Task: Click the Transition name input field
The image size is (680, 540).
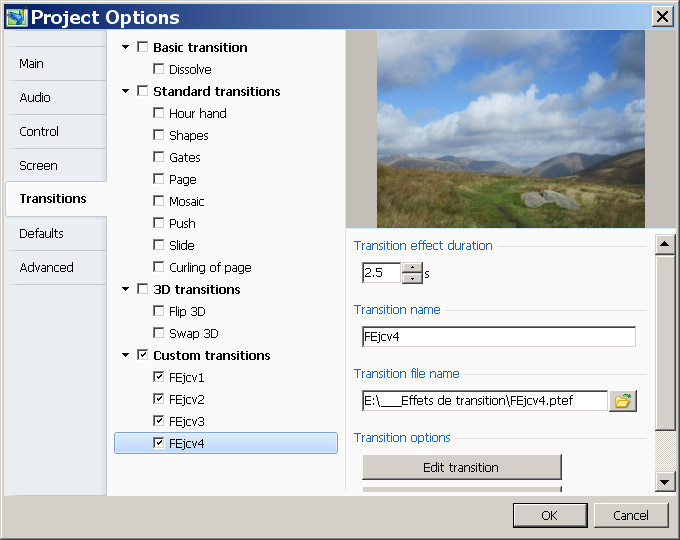Action: coord(499,337)
